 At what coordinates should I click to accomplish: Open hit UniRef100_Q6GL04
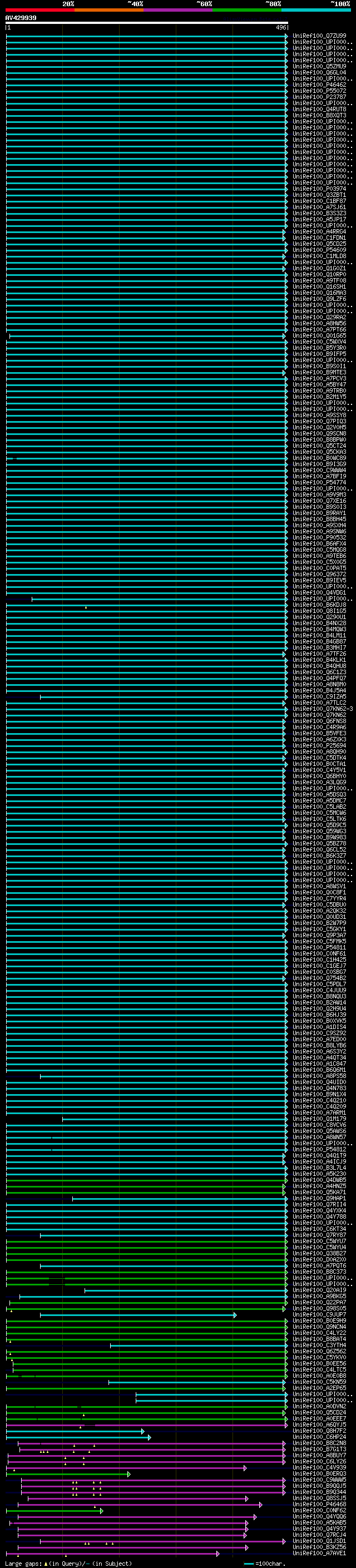point(319,72)
